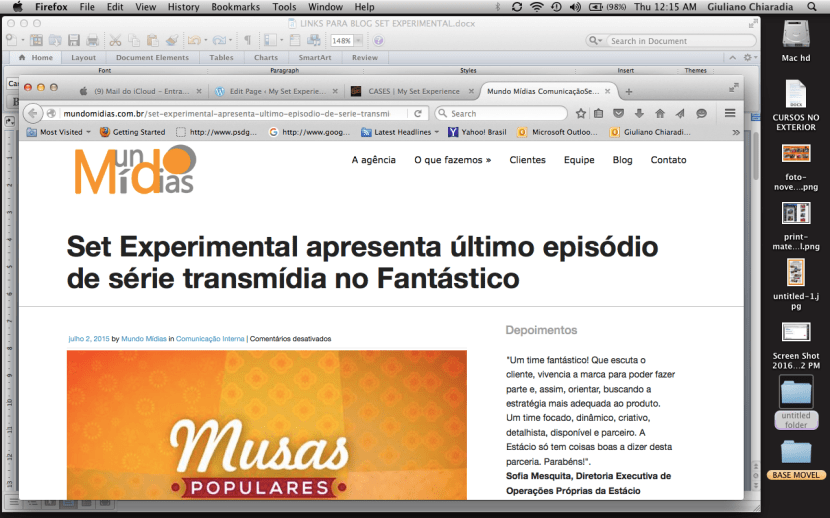Go to the Firefox Home icon
The height and width of the screenshot is (518, 830).
(x=660, y=113)
